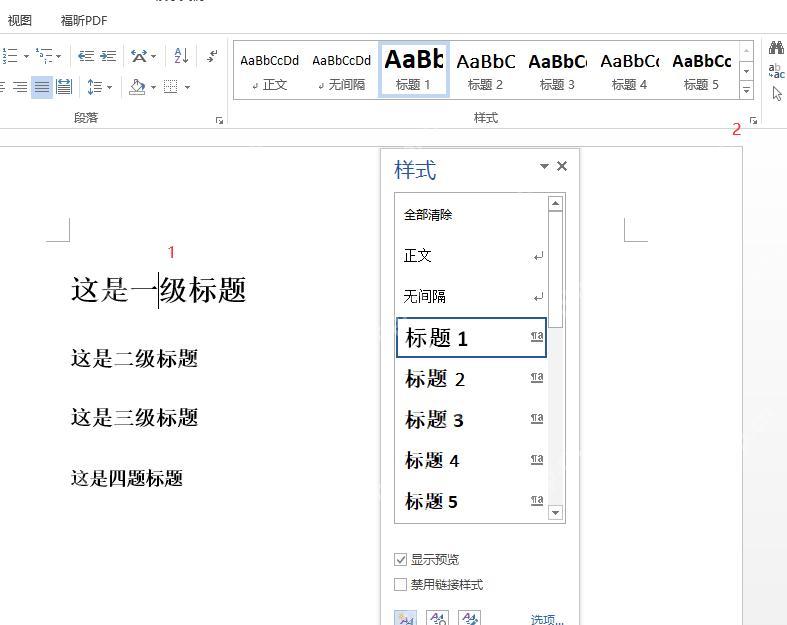Image resolution: width=787 pixels, height=625 pixels.
Task: Open the Asian layout dropdown arrow
Action: point(154,56)
